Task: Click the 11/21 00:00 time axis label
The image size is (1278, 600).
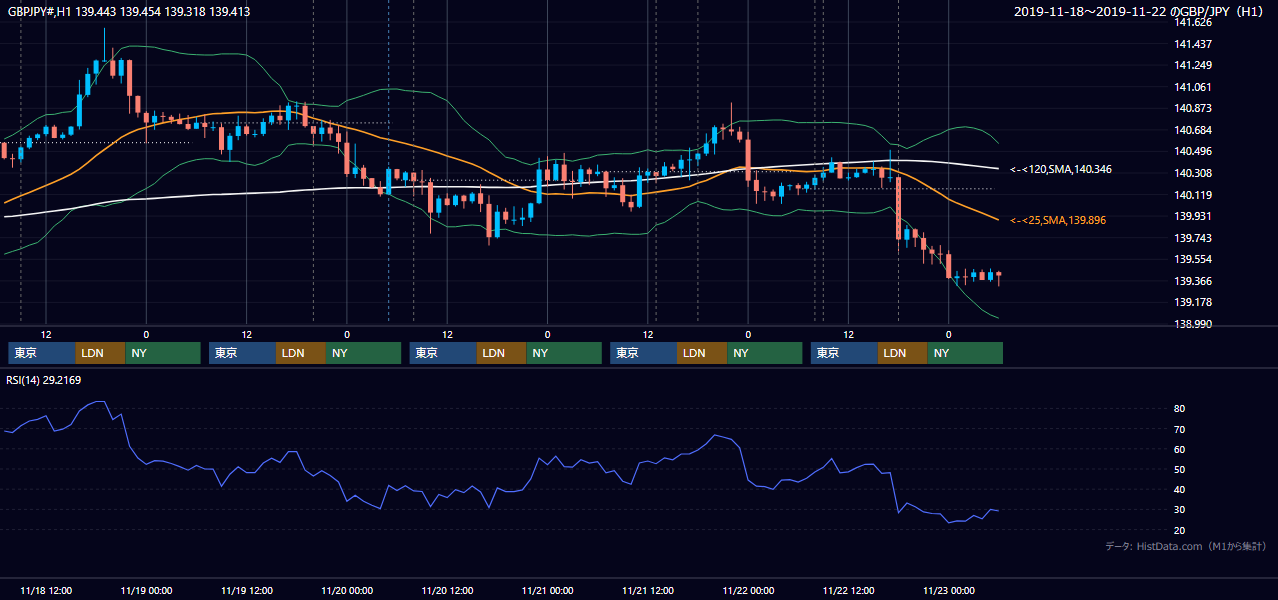Action: click(548, 590)
